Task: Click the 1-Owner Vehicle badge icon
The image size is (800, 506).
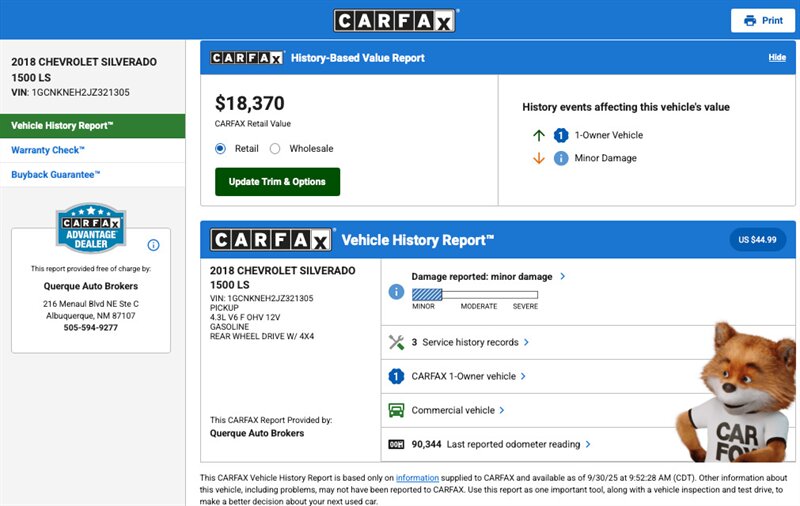Action: click(x=561, y=135)
